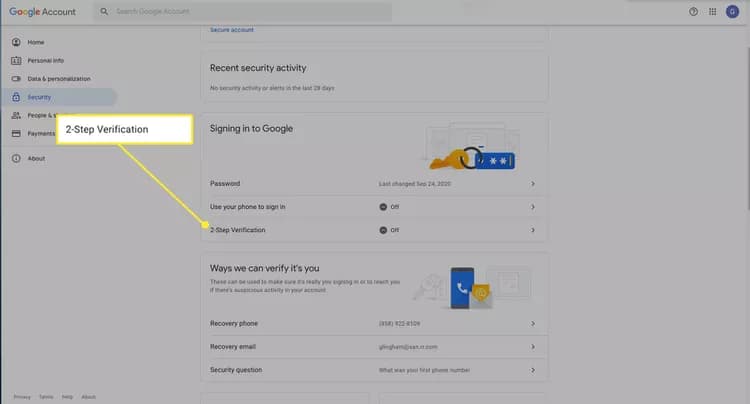Click the Data & personalization toggle icon
The width and height of the screenshot is (750, 404).
pyautogui.click(x=16, y=78)
